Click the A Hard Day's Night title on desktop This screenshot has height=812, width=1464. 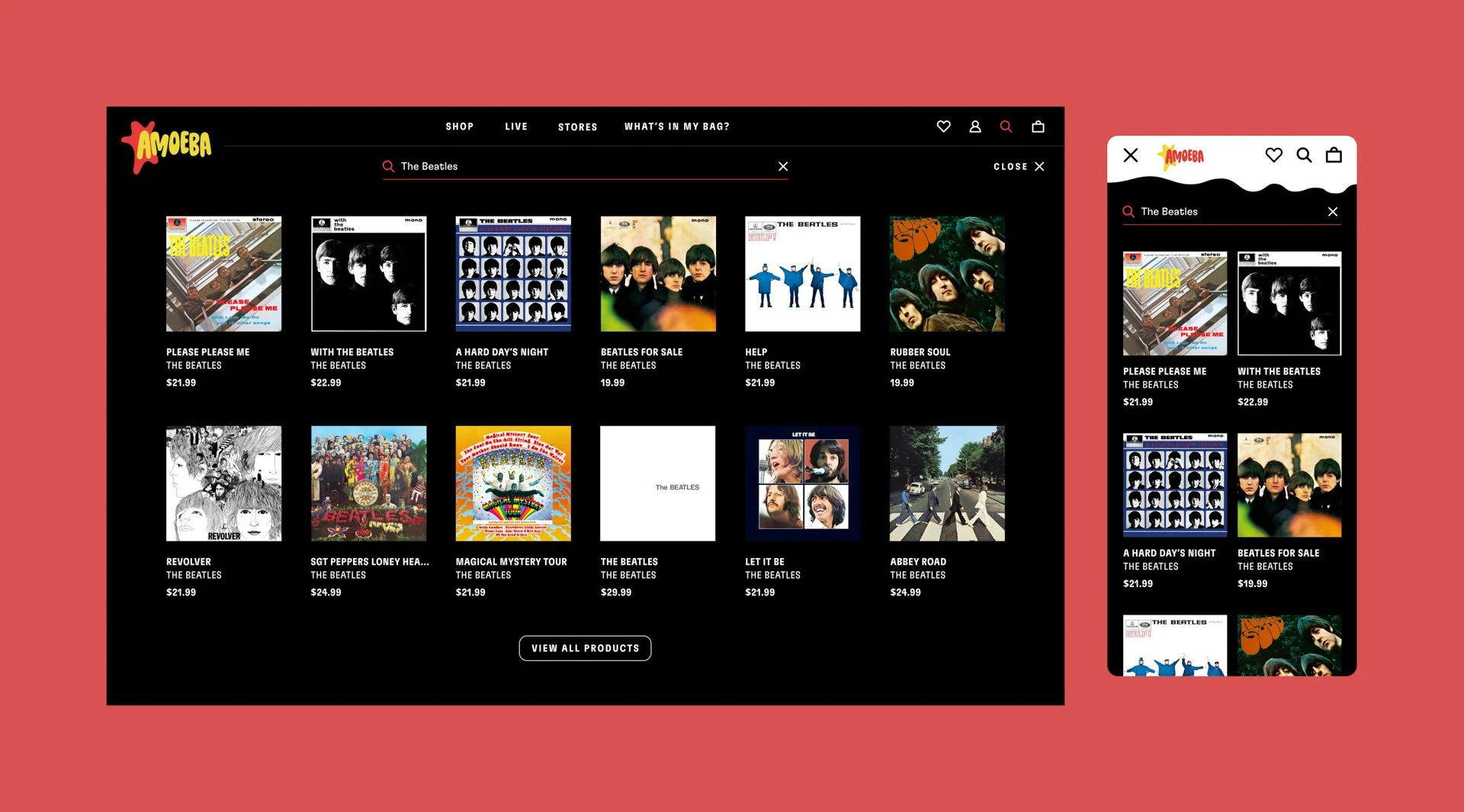502,352
